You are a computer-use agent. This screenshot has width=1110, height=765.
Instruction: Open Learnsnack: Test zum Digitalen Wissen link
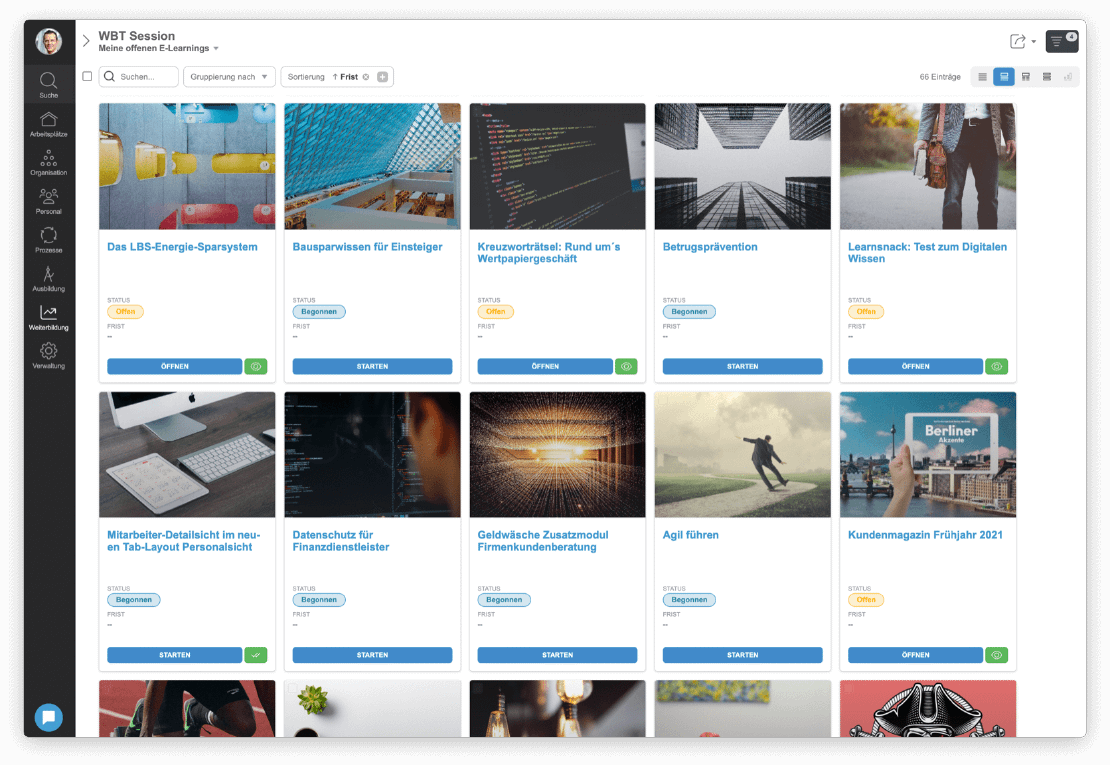pyautogui.click(x=927, y=253)
